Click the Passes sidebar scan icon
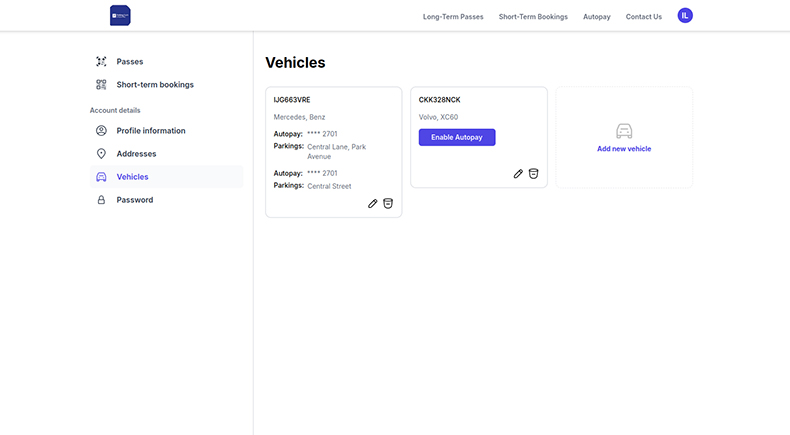This screenshot has width=790, height=435. (x=101, y=62)
